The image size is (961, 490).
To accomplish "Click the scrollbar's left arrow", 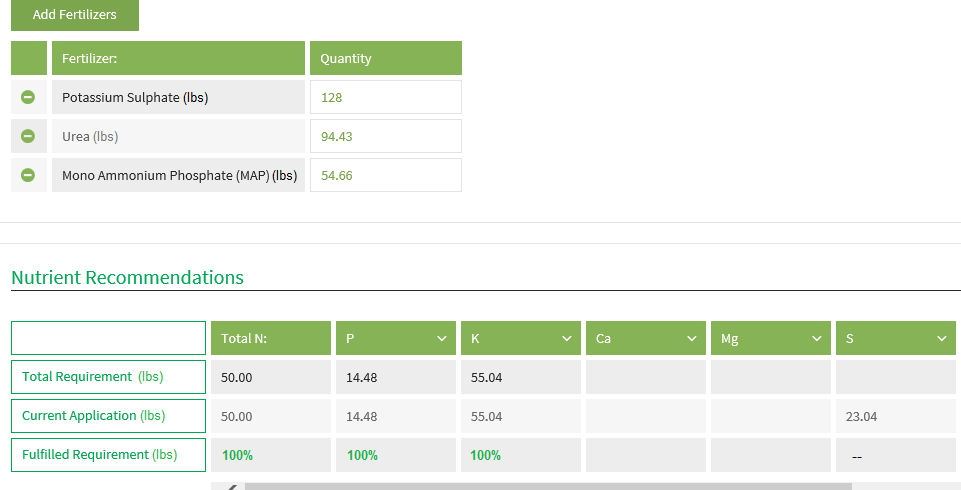I will 230,487.
